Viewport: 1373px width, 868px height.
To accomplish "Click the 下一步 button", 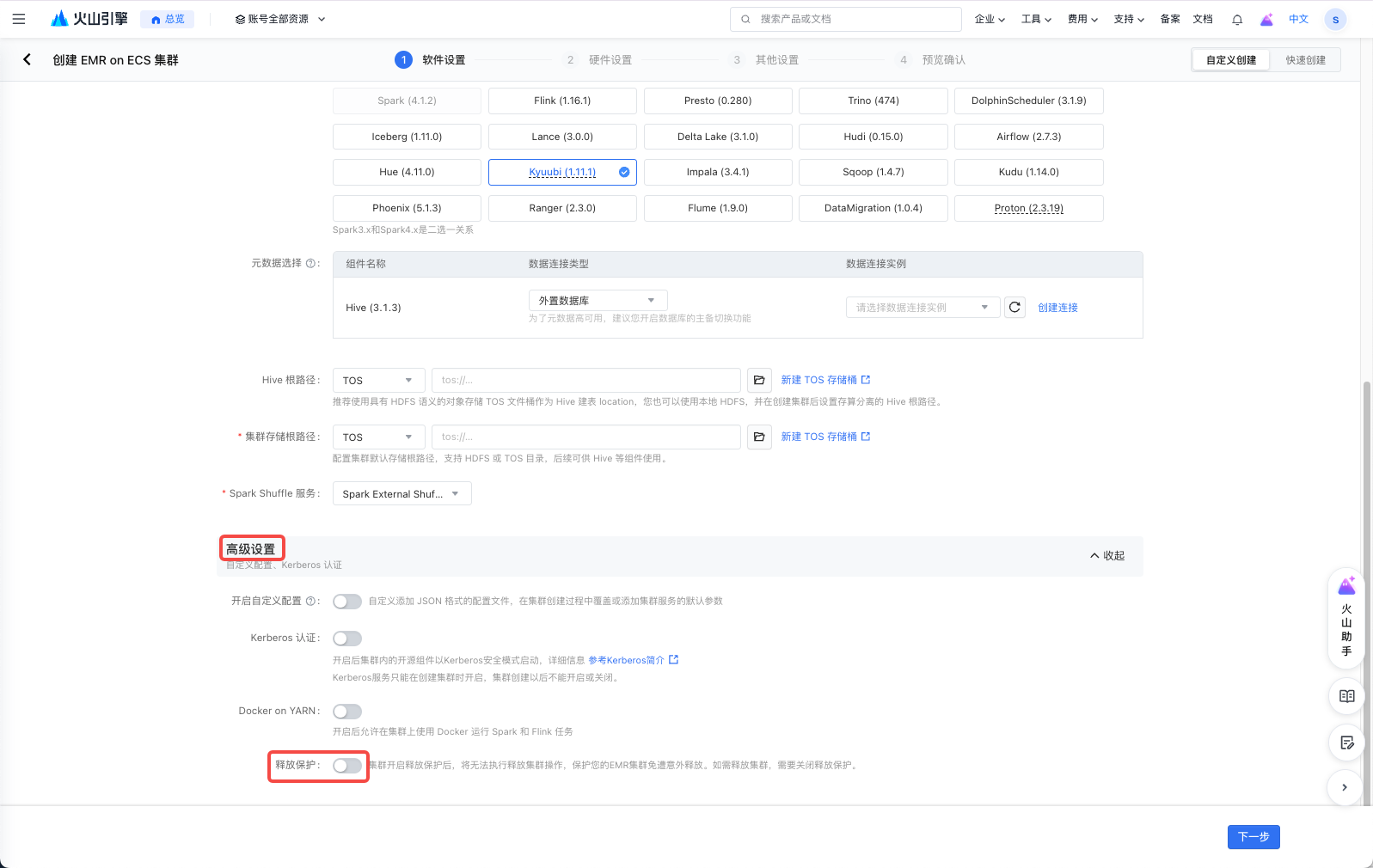I will tap(1253, 837).
